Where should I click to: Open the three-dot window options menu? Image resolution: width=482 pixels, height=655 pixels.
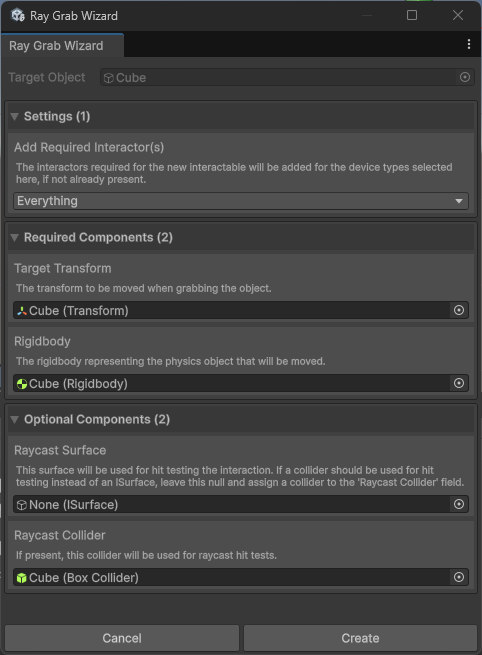point(469,44)
